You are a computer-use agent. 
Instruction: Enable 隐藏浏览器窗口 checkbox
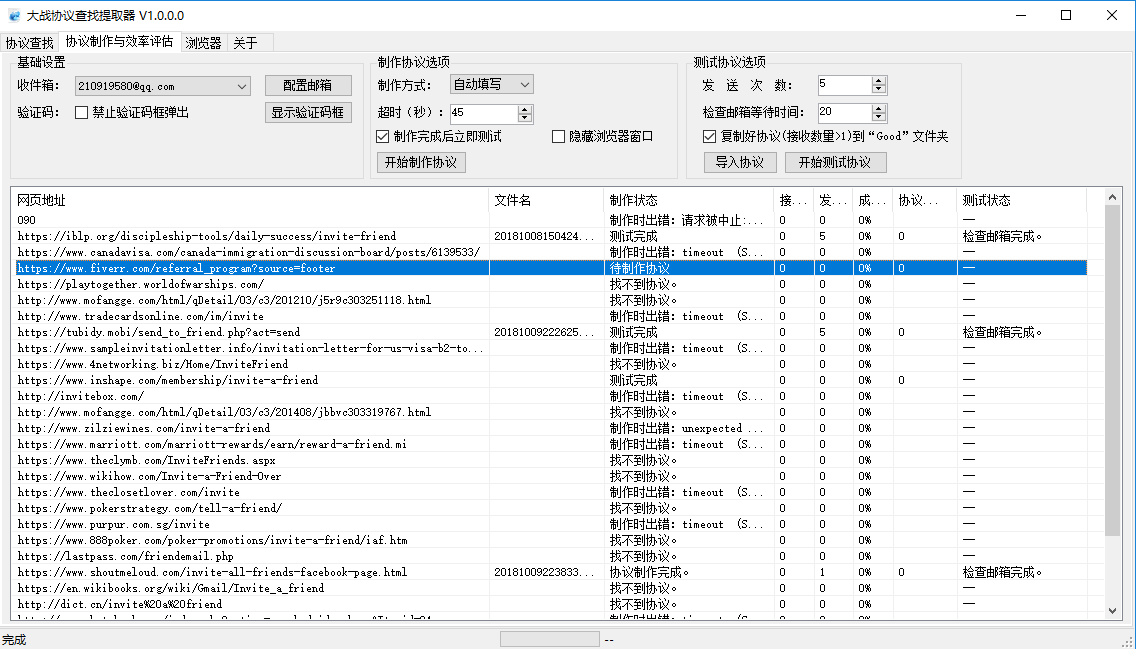(x=559, y=137)
